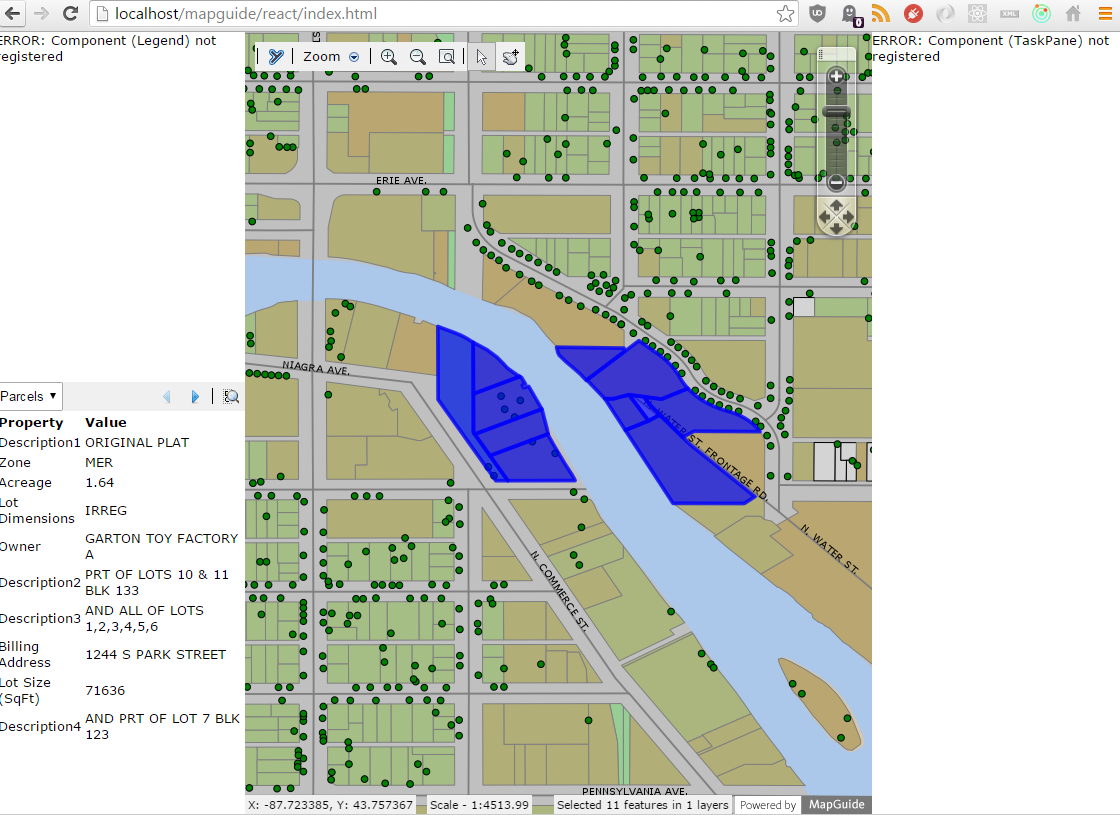Use the Zoom to Rectangle tool
Screen dimensions: 1120x815
coord(447,56)
